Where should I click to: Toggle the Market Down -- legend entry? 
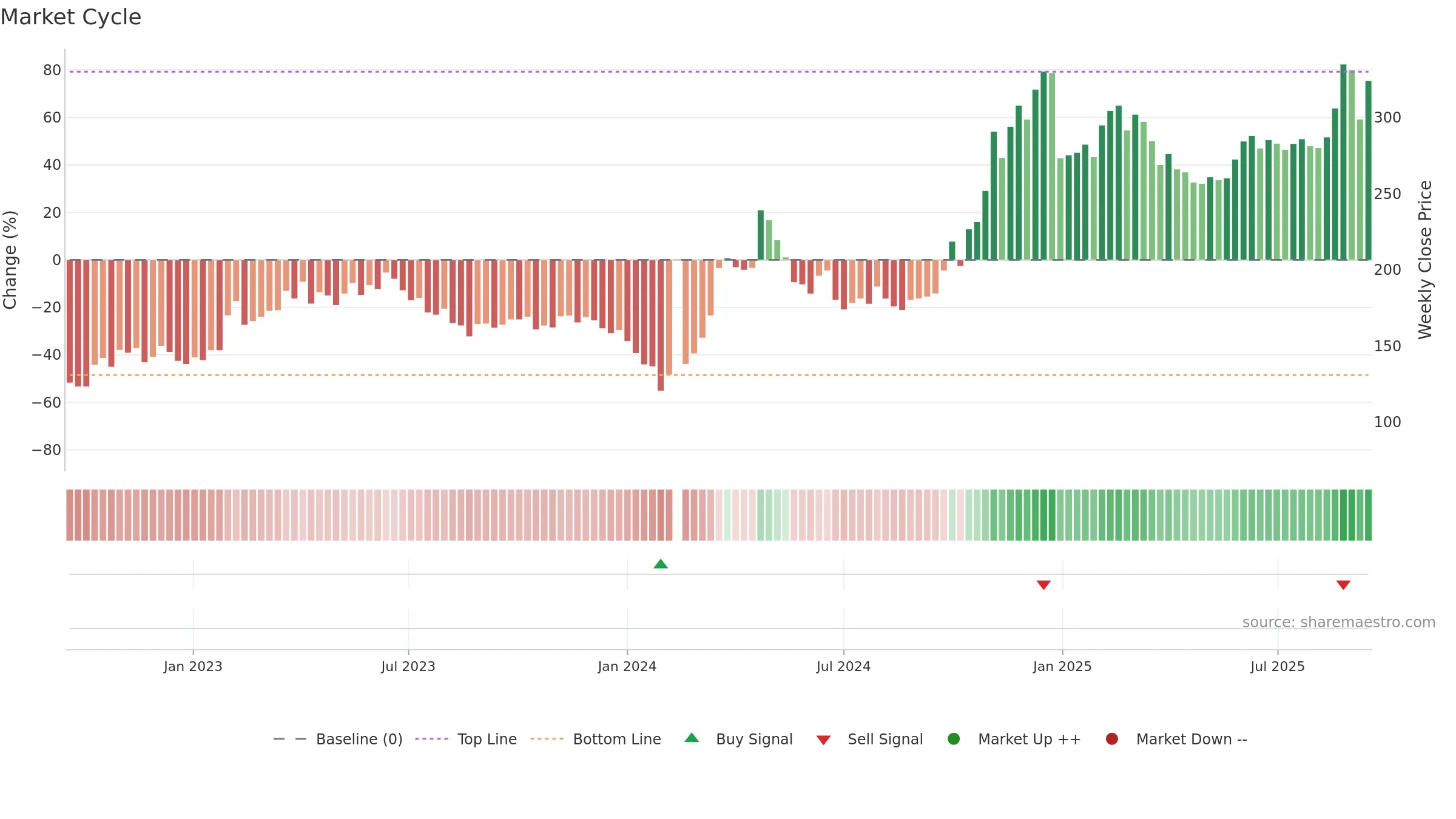tap(1176, 739)
